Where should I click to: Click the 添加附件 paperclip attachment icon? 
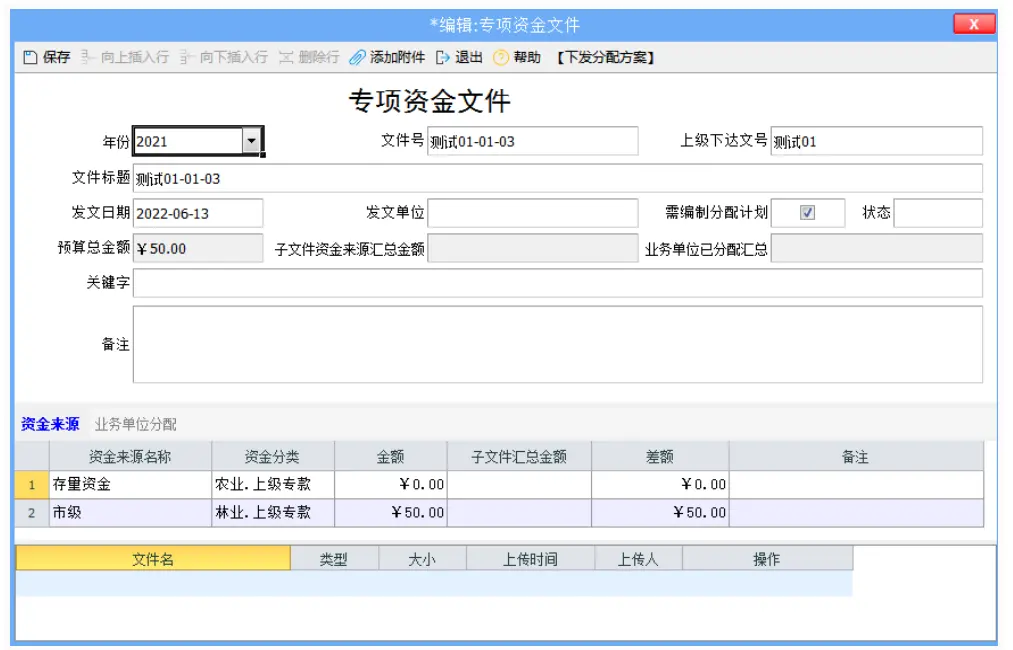click(357, 57)
